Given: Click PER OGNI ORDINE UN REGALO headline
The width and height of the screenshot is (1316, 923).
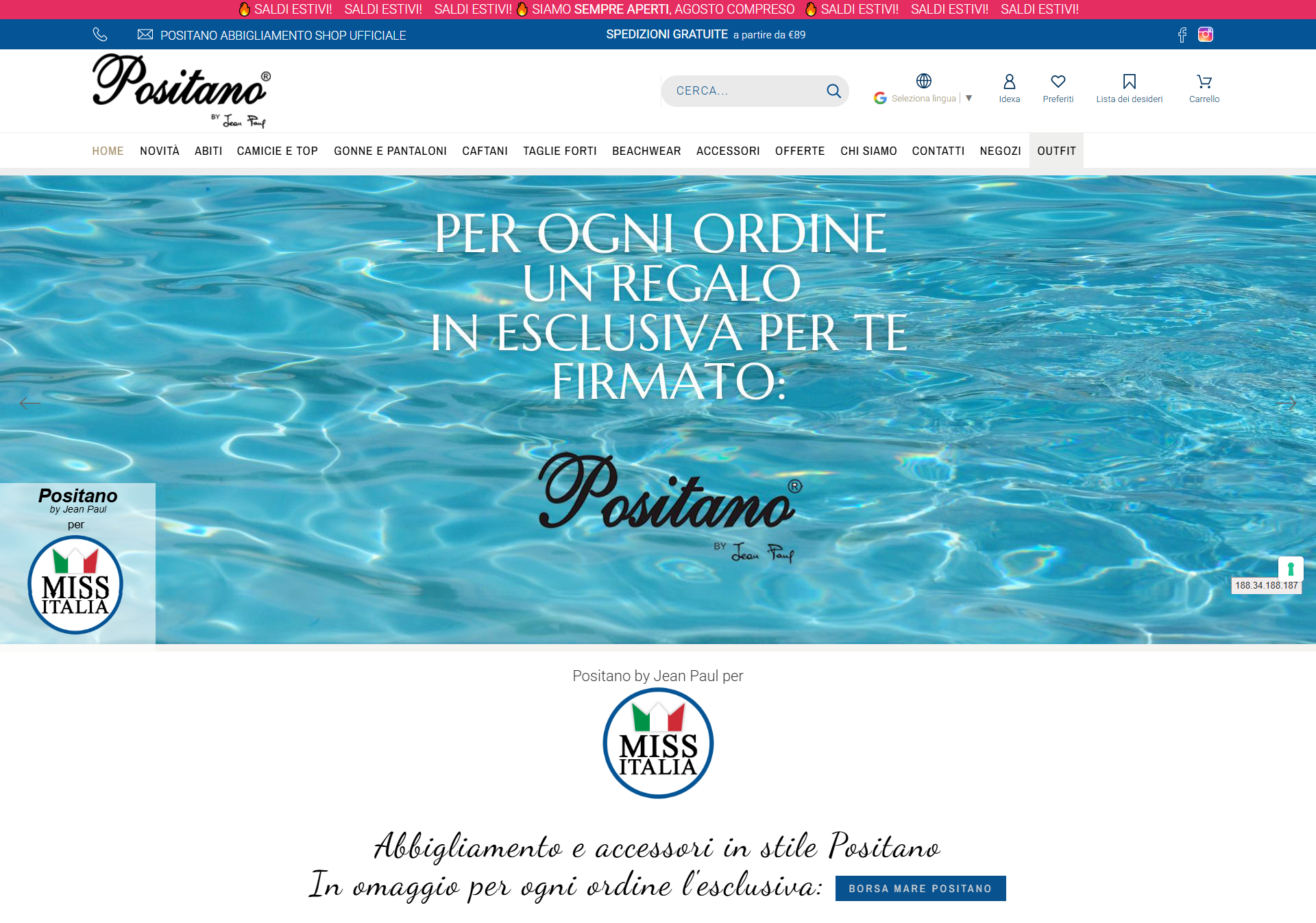Looking at the screenshot, I should [661, 258].
